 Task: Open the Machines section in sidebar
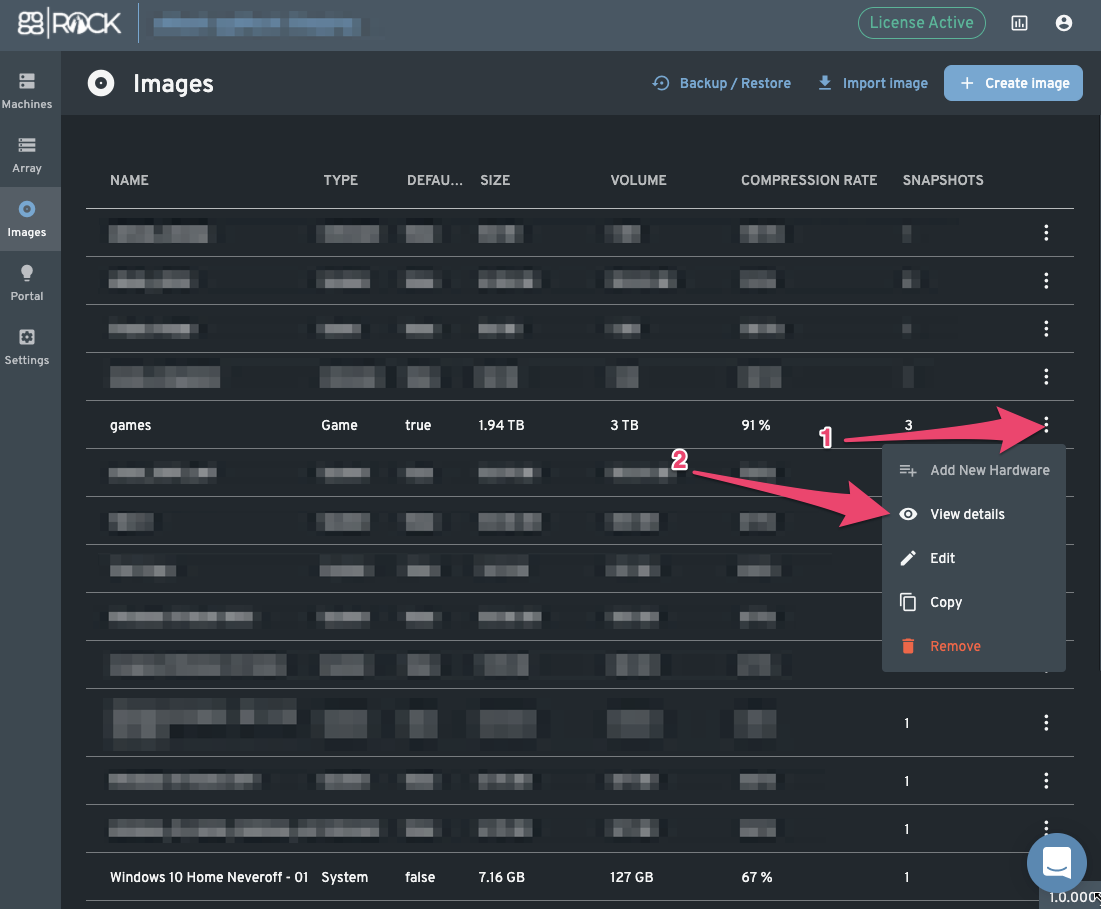(27, 91)
